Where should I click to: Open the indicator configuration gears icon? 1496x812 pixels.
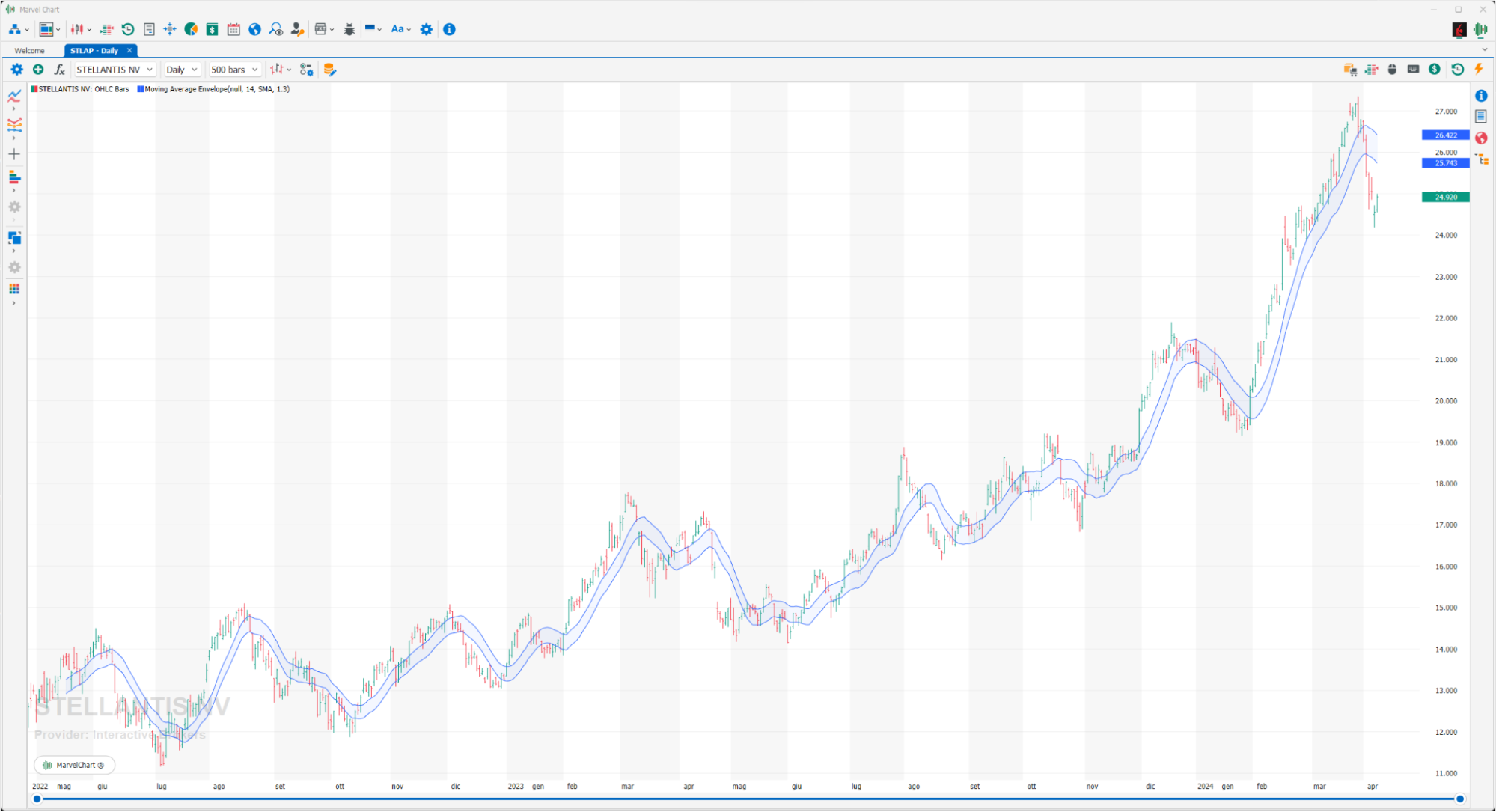pyautogui.click(x=306, y=70)
